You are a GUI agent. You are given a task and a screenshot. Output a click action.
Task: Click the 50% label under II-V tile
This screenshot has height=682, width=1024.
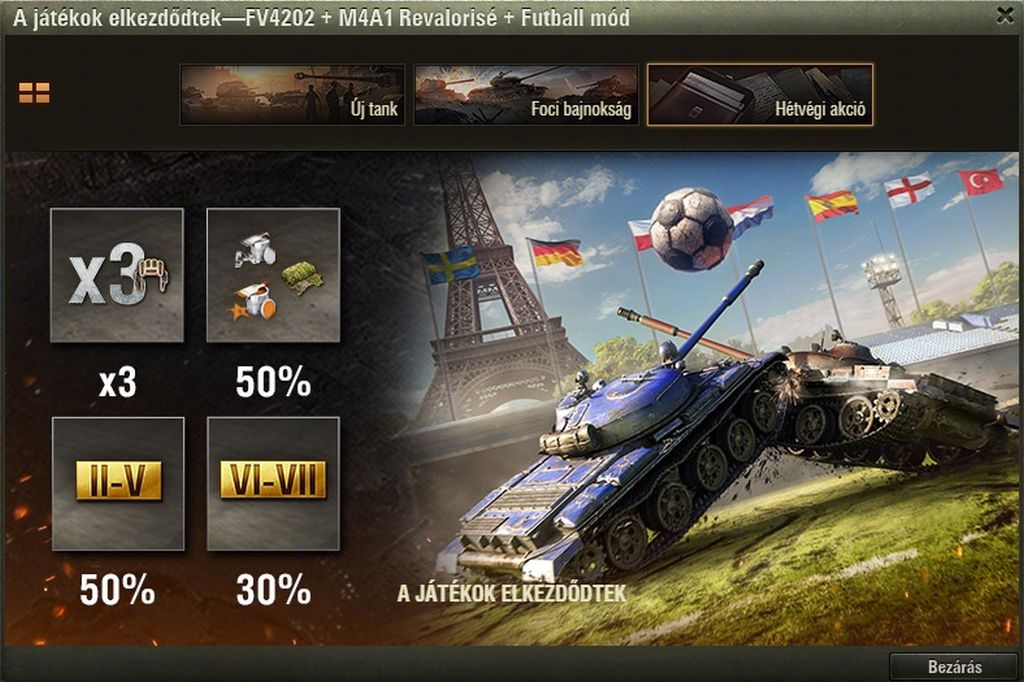click(118, 590)
